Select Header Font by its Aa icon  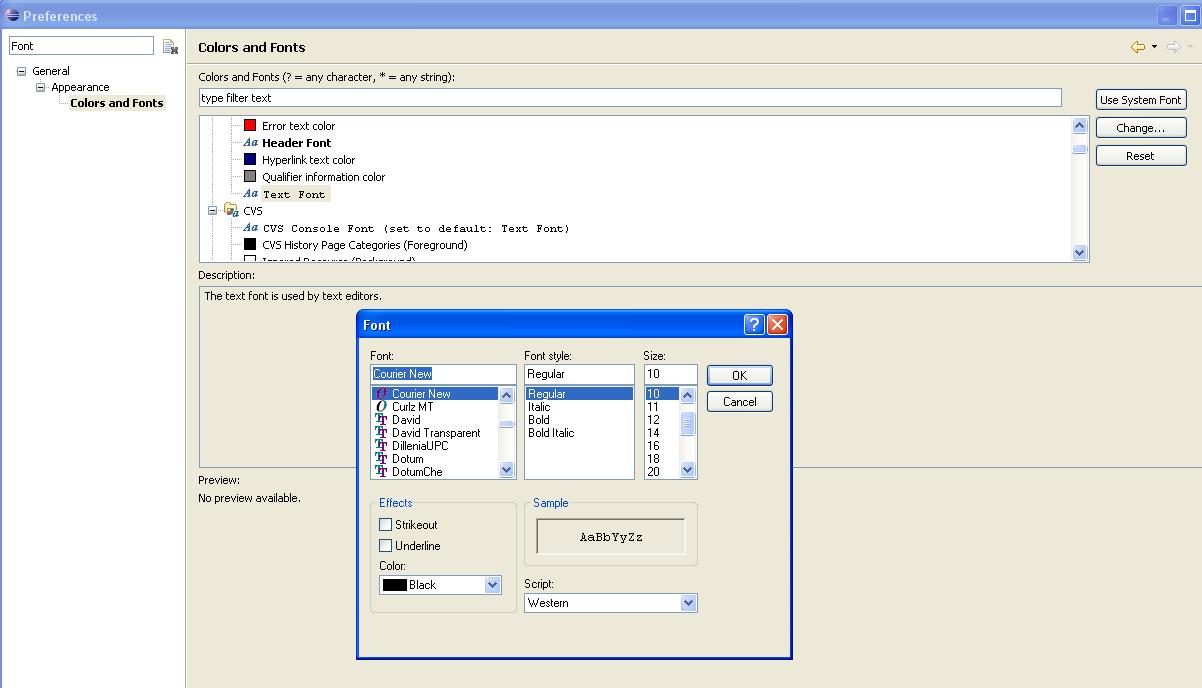250,143
